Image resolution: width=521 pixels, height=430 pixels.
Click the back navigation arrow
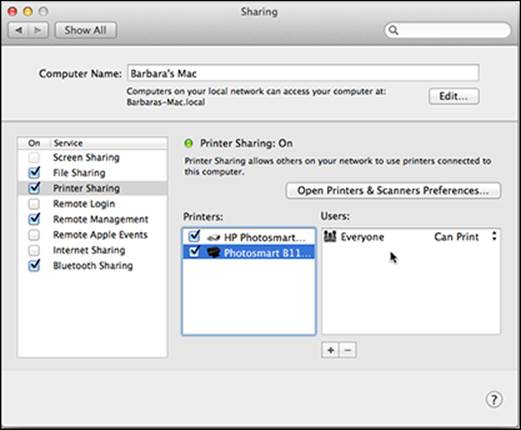click(19, 30)
